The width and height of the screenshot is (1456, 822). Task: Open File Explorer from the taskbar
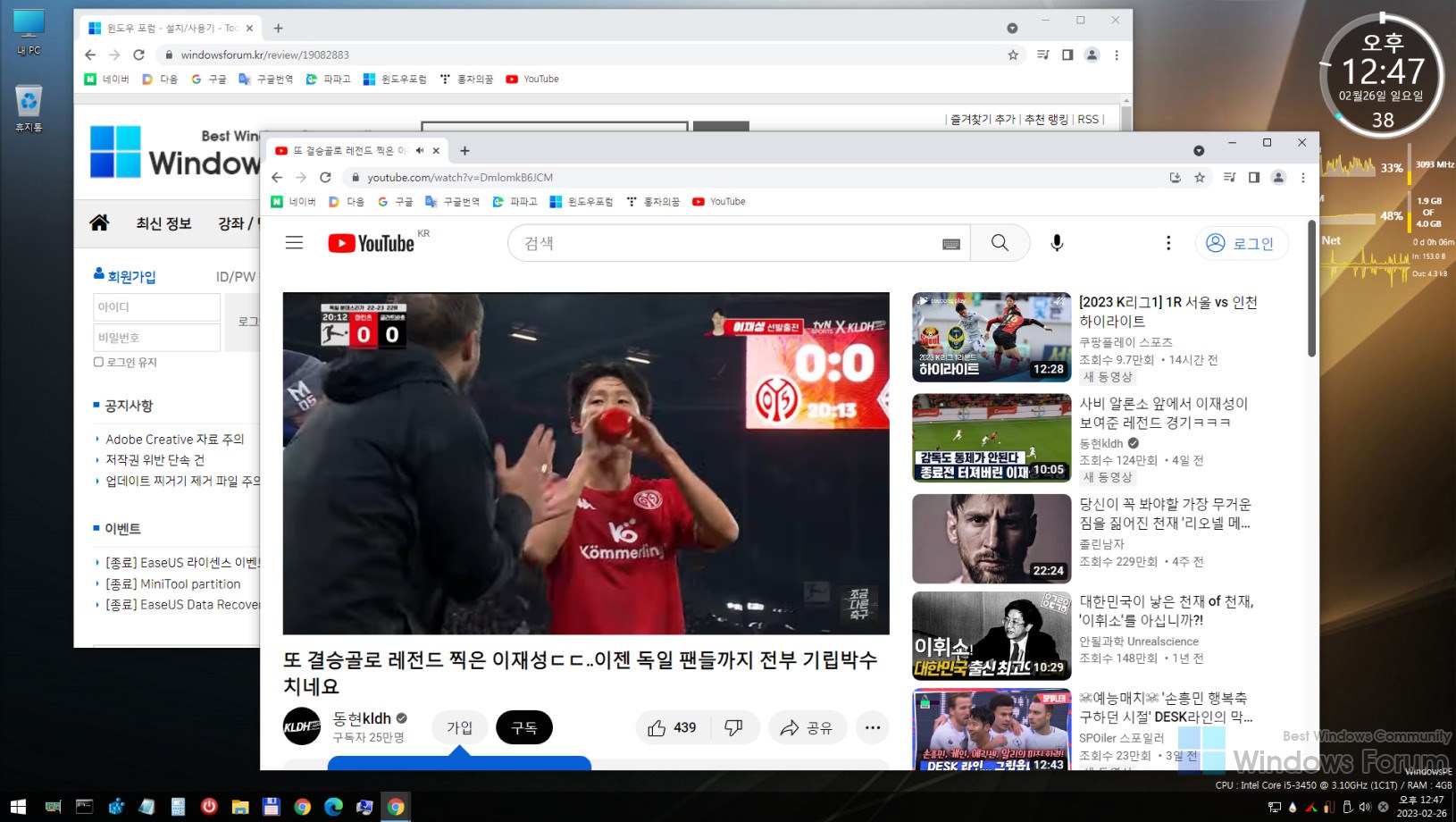[x=239, y=807]
